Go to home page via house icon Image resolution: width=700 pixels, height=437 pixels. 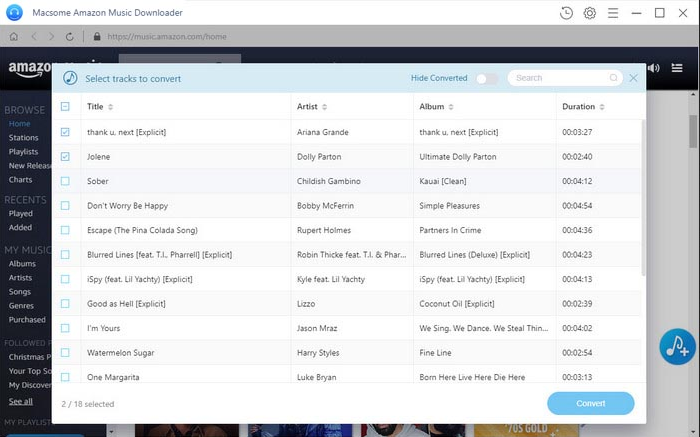coord(14,37)
